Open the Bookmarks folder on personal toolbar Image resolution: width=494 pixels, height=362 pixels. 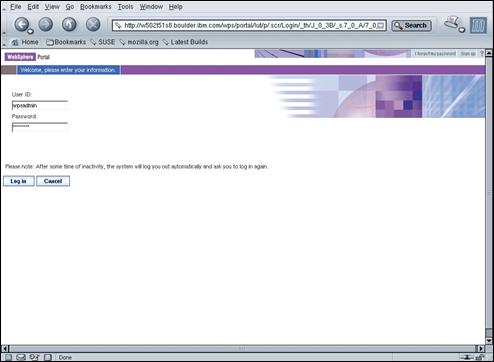pos(66,42)
